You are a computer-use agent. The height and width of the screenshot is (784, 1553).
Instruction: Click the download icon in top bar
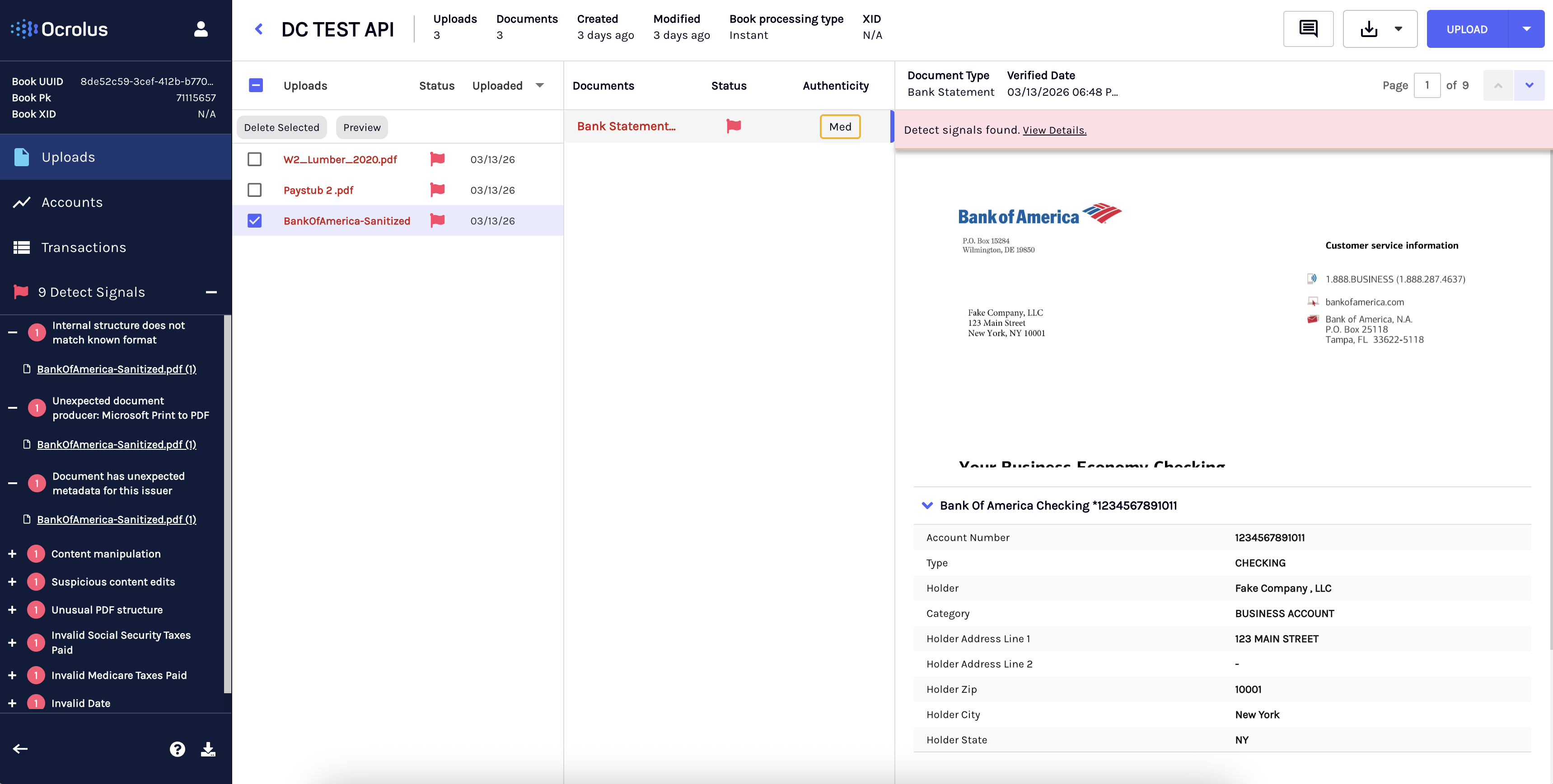(x=1369, y=29)
